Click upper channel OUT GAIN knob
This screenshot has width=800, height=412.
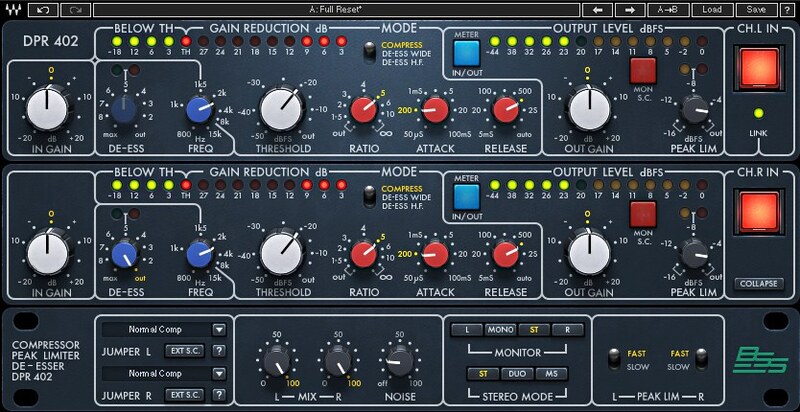point(589,109)
